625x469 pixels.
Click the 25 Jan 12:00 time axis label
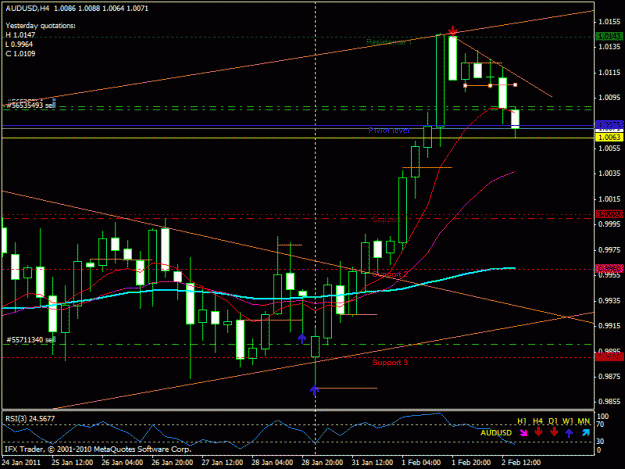click(x=72, y=463)
